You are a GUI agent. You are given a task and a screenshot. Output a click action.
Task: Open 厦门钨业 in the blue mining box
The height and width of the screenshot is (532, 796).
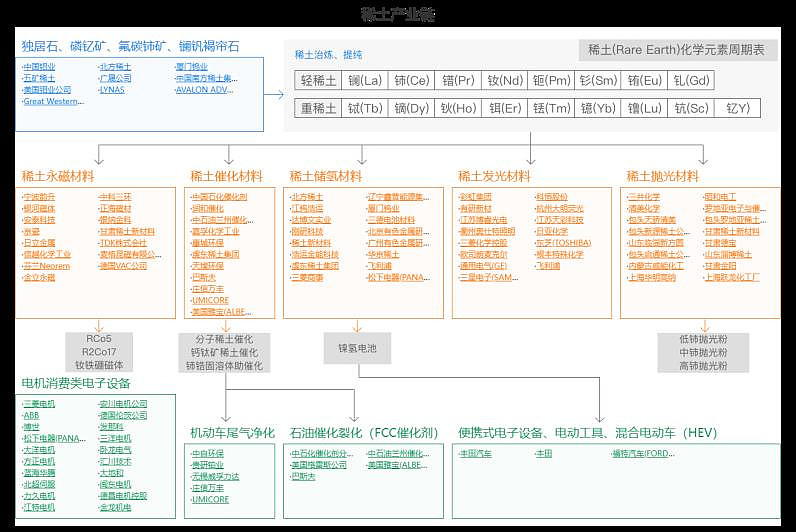191,66
